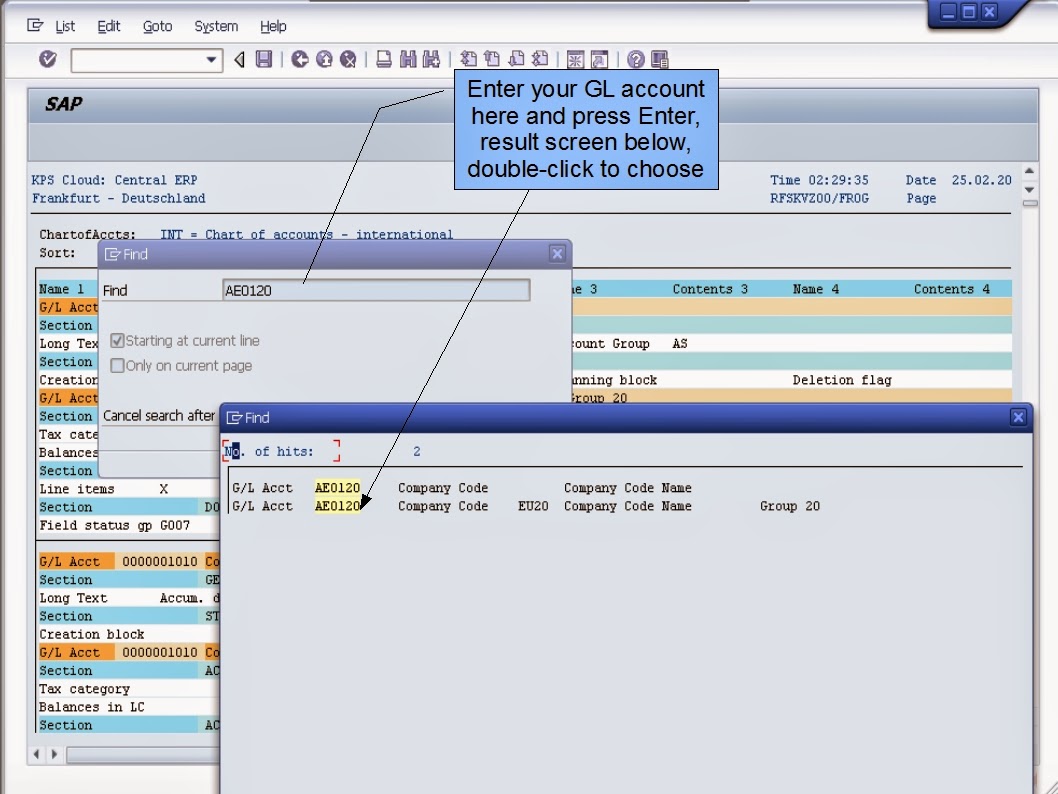Open Help via question mark icon
The width and height of the screenshot is (1058, 794).
(x=636, y=59)
